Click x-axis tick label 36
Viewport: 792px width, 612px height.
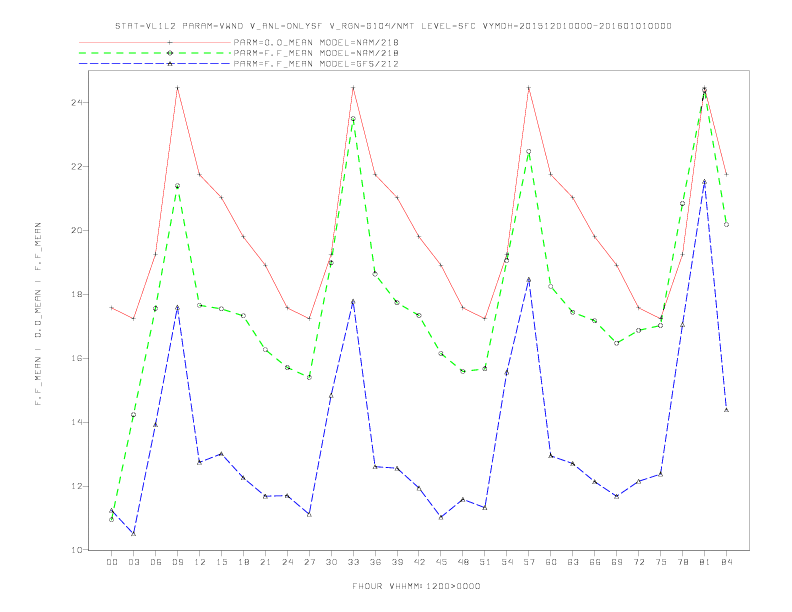coord(375,562)
